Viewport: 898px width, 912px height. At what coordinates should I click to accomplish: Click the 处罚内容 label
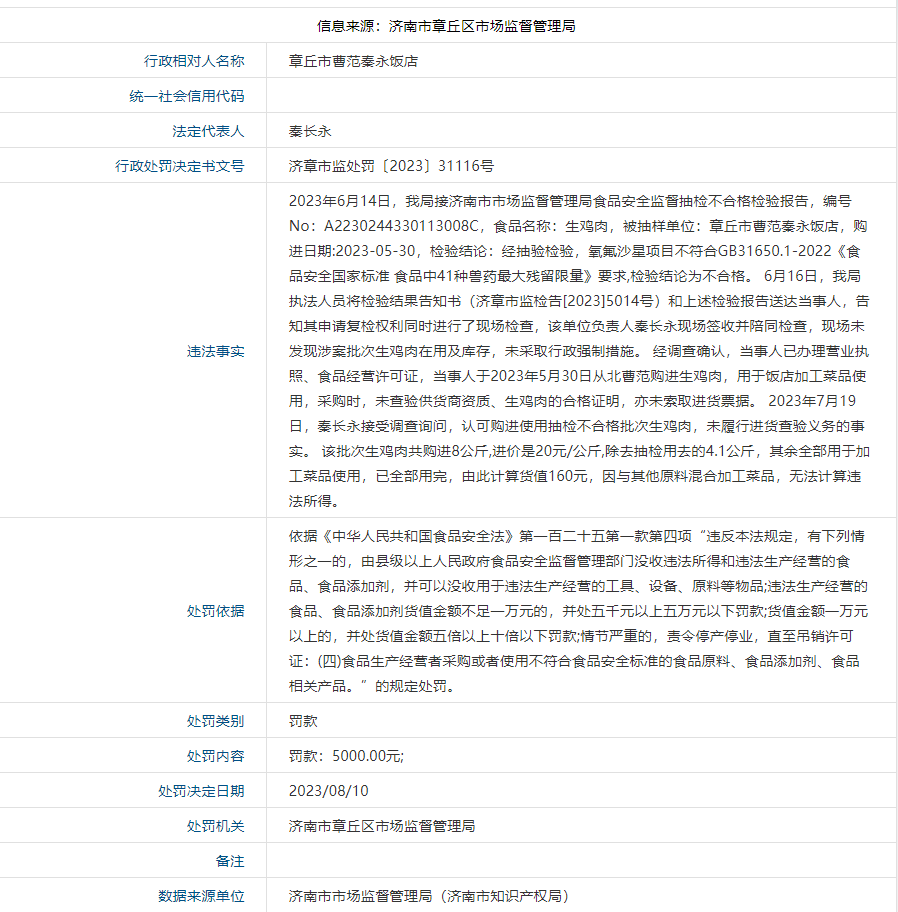point(216,756)
